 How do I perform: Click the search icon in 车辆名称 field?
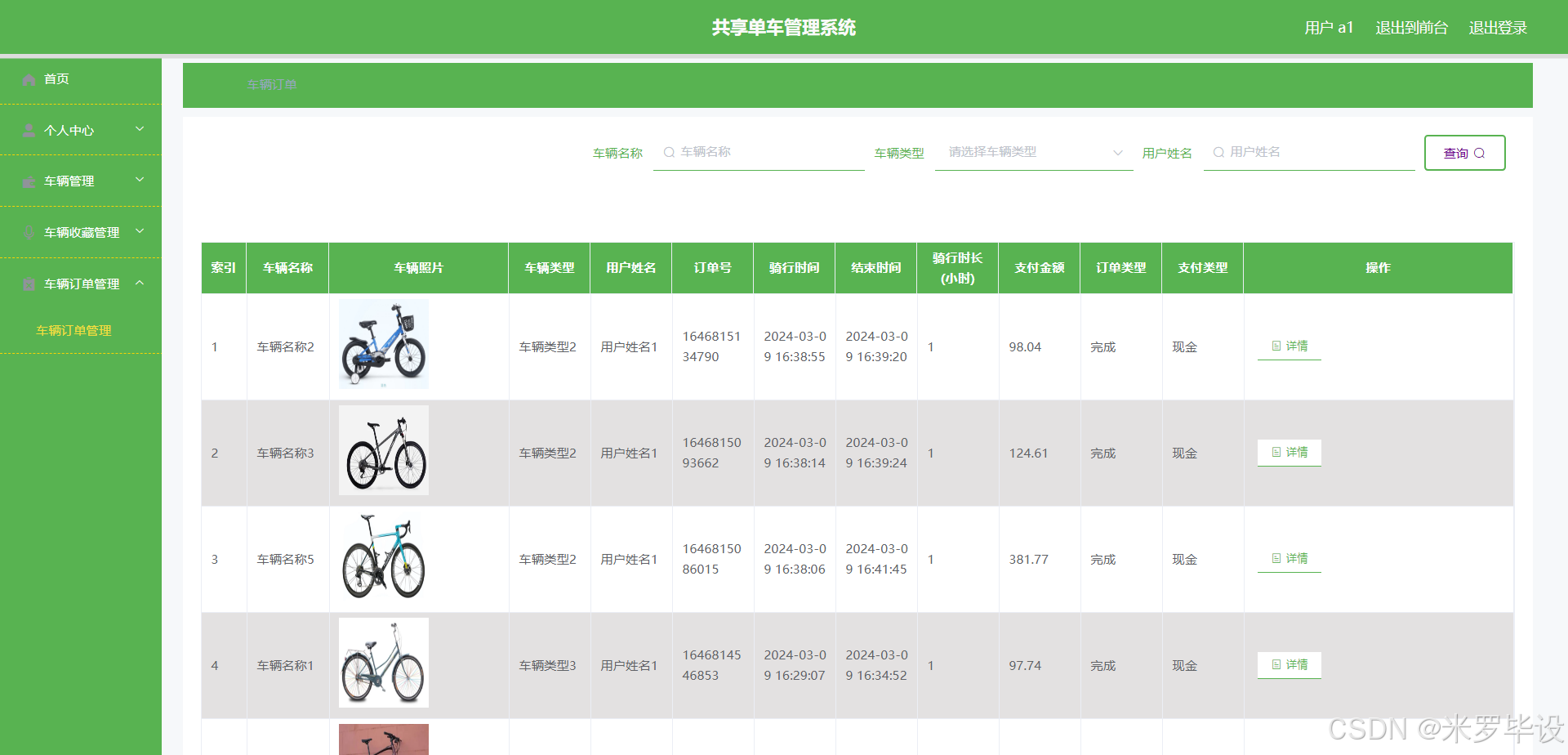point(669,152)
